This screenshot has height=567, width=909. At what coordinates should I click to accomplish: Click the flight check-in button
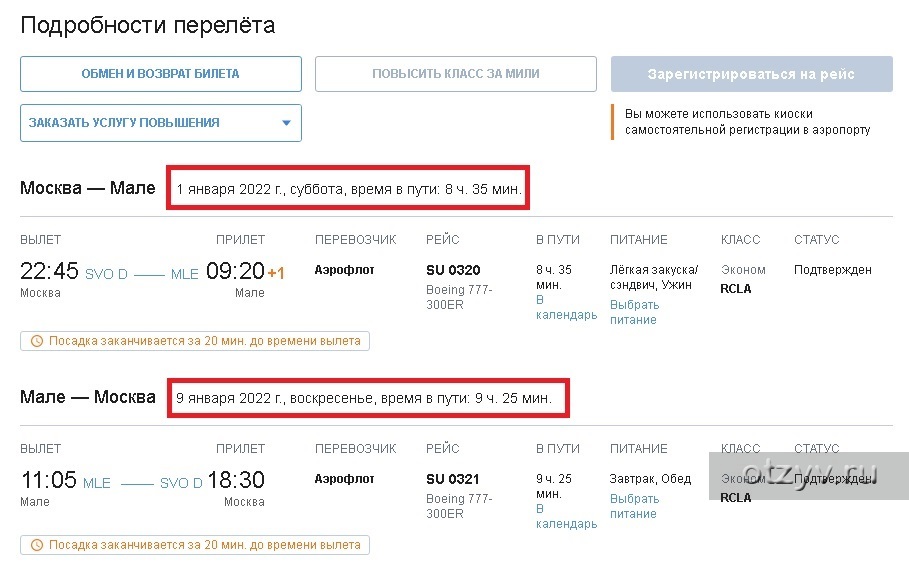click(x=751, y=74)
